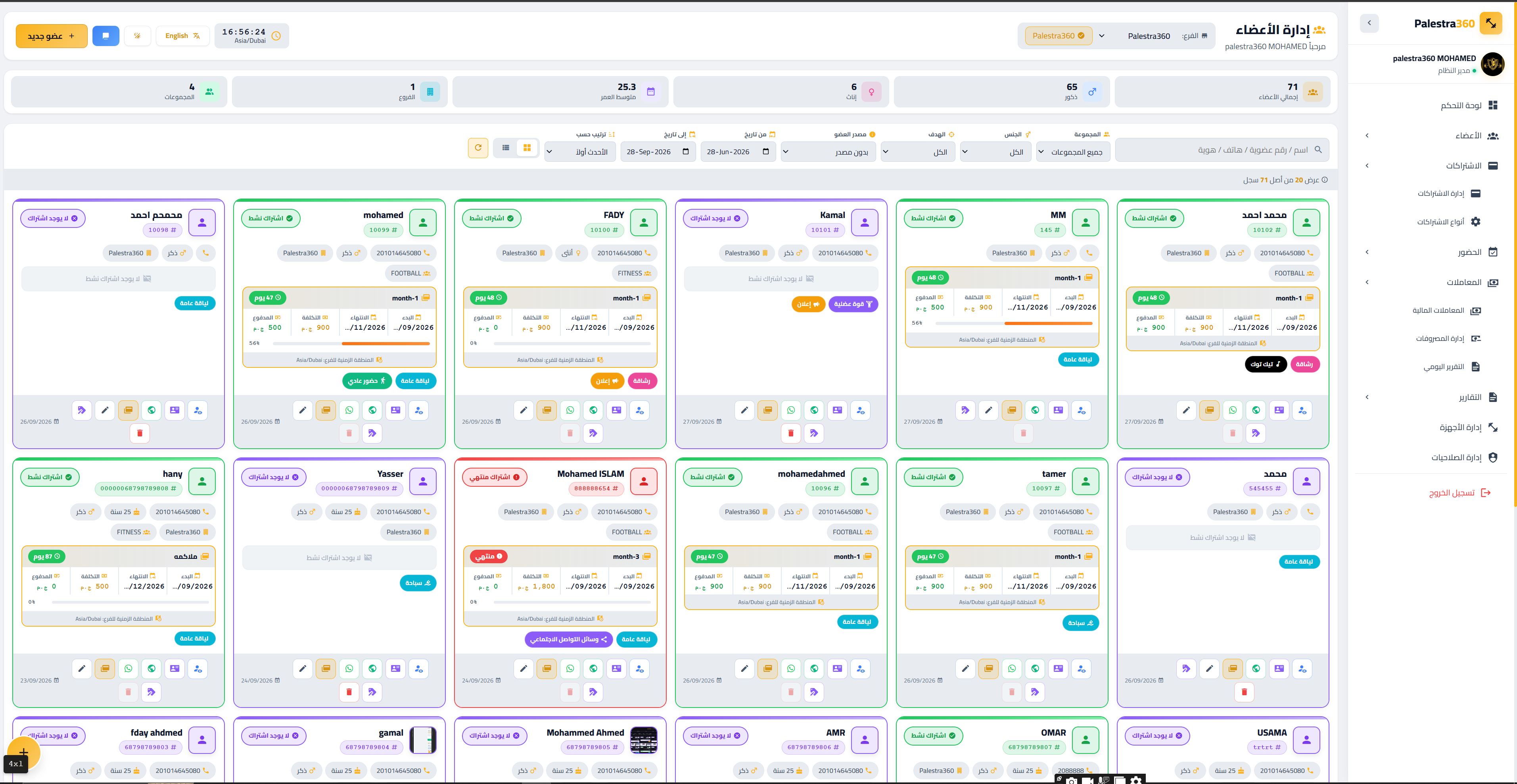Open WhatsApp chat for member FADY
The width and height of the screenshot is (1517, 784).
pos(570,410)
